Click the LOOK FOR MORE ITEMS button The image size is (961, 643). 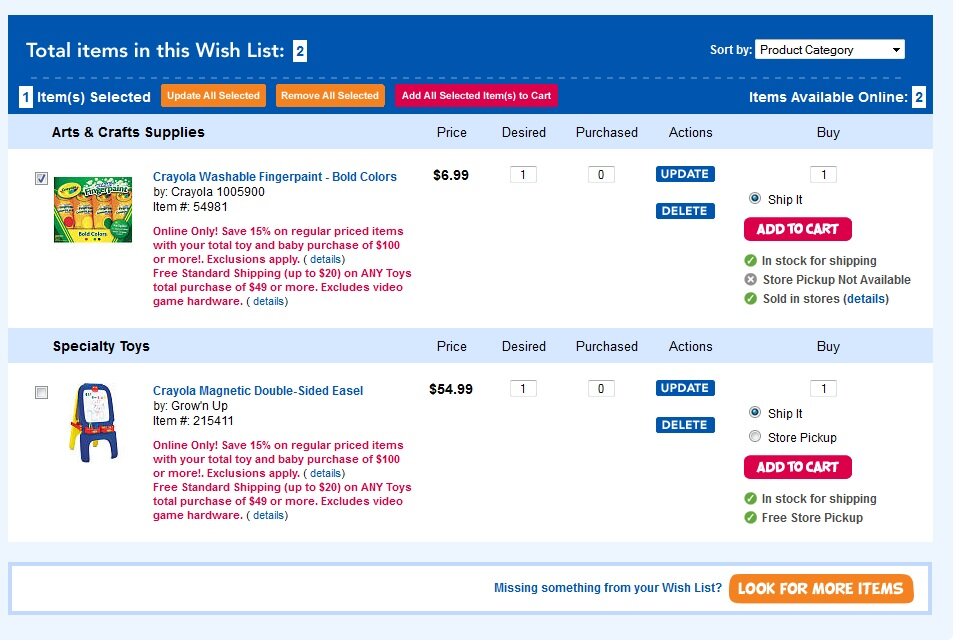pyautogui.click(x=820, y=588)
